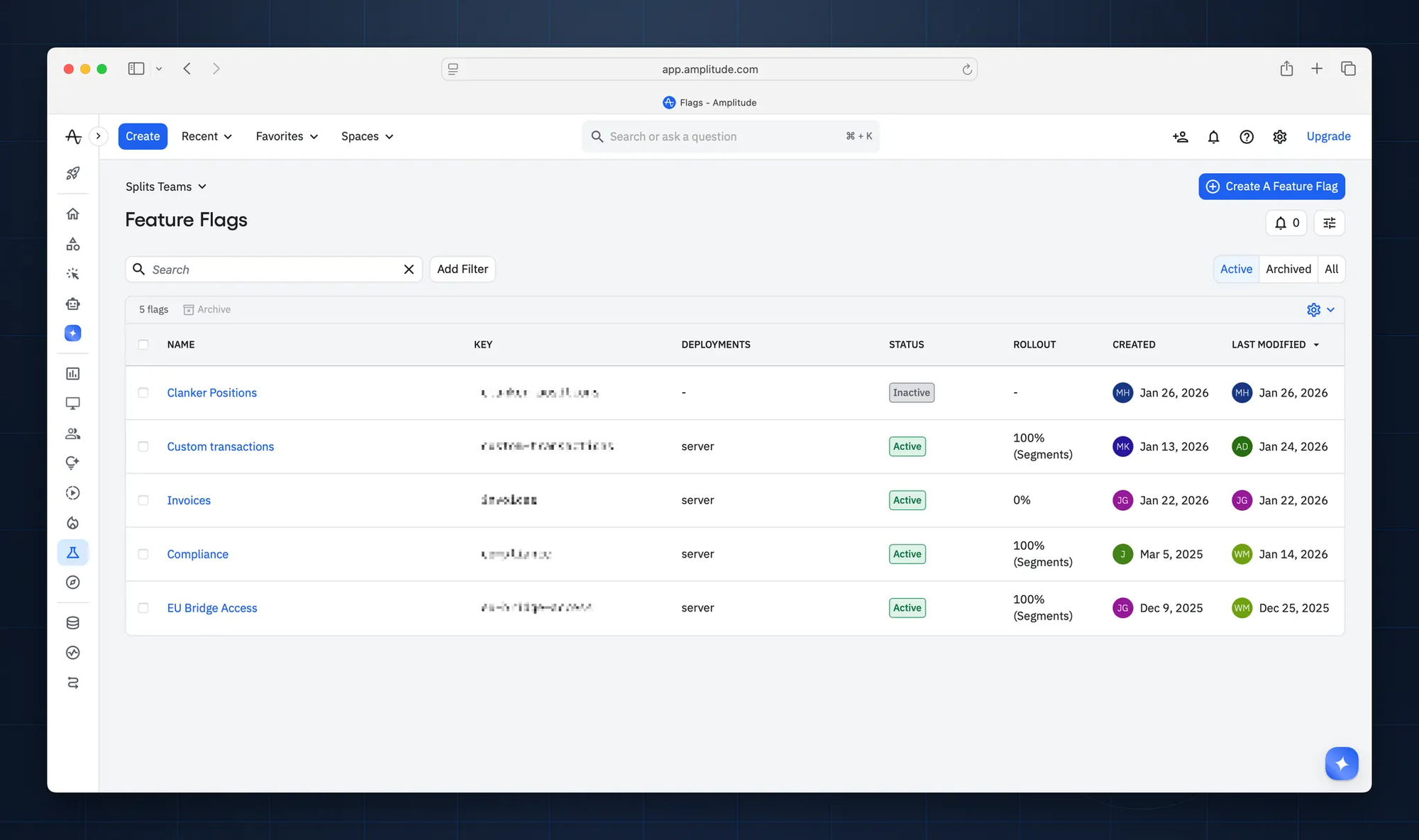
Task: Open the flask experiment sidebar icon
Action: [x=72, y=553]
